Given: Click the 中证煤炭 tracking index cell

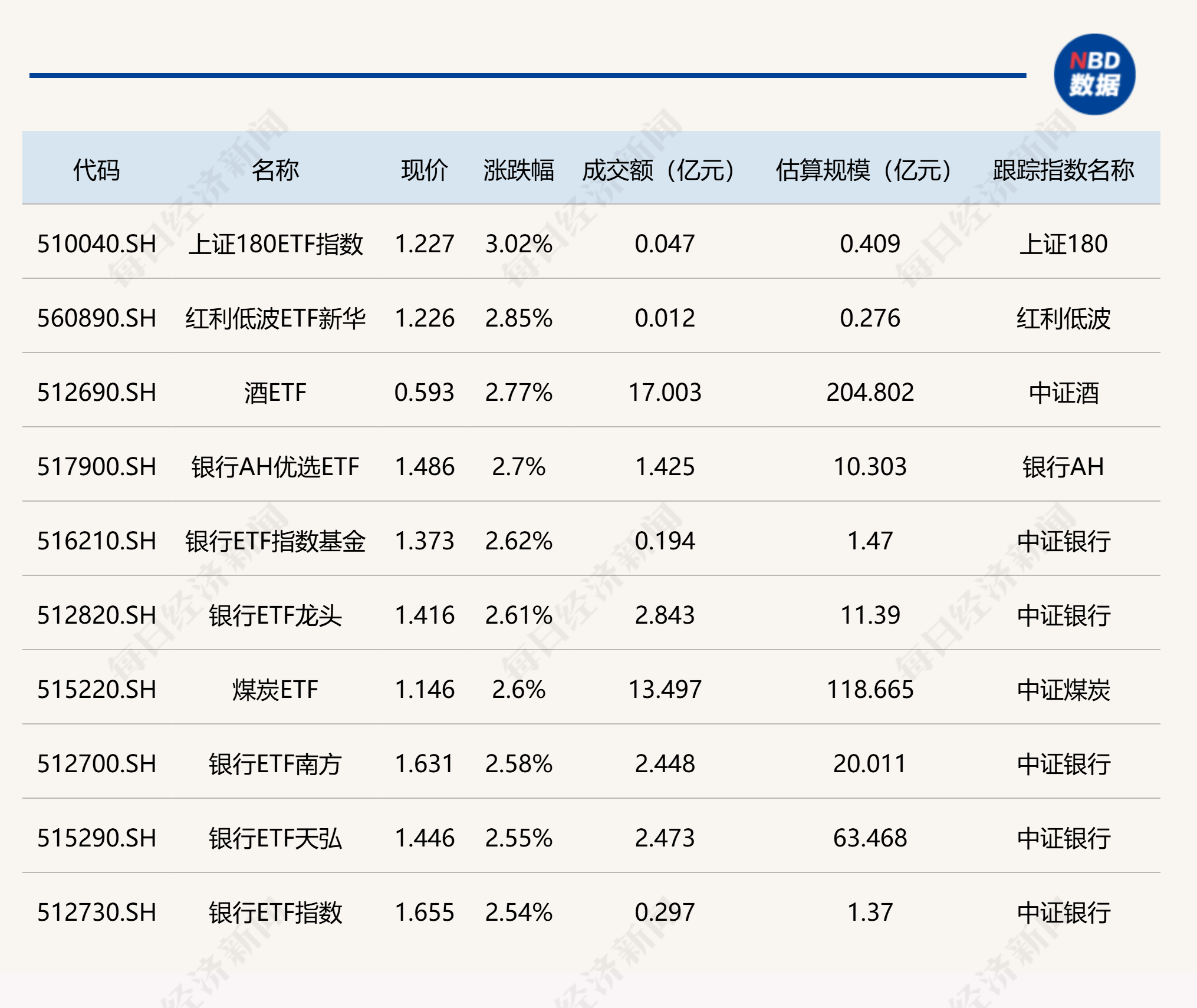Looking at the screenshot, I should click(1063, 690).
